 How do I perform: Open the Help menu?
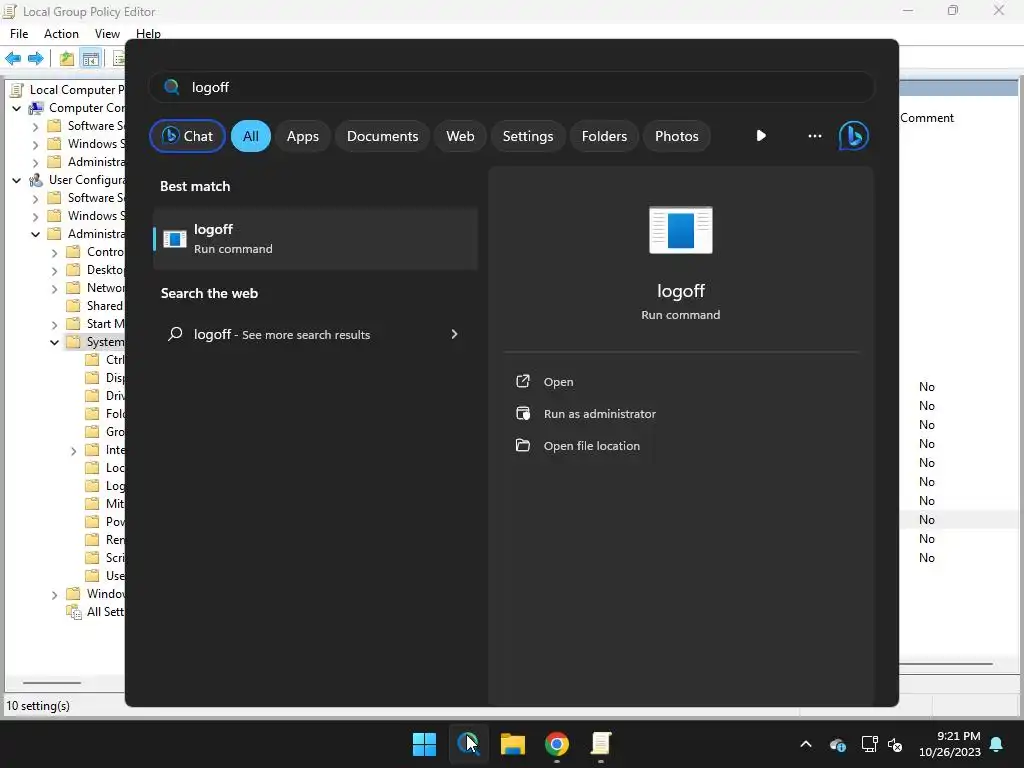pyautogui.click(x=148, y=34)
